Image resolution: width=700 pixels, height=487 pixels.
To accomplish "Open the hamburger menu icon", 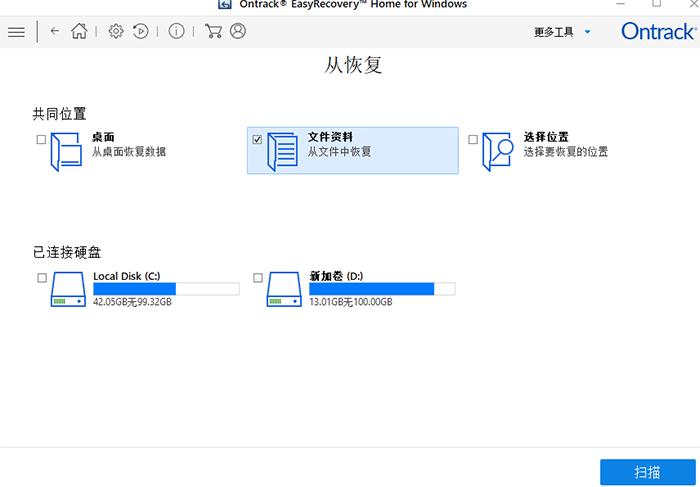I will click(16, 32).
